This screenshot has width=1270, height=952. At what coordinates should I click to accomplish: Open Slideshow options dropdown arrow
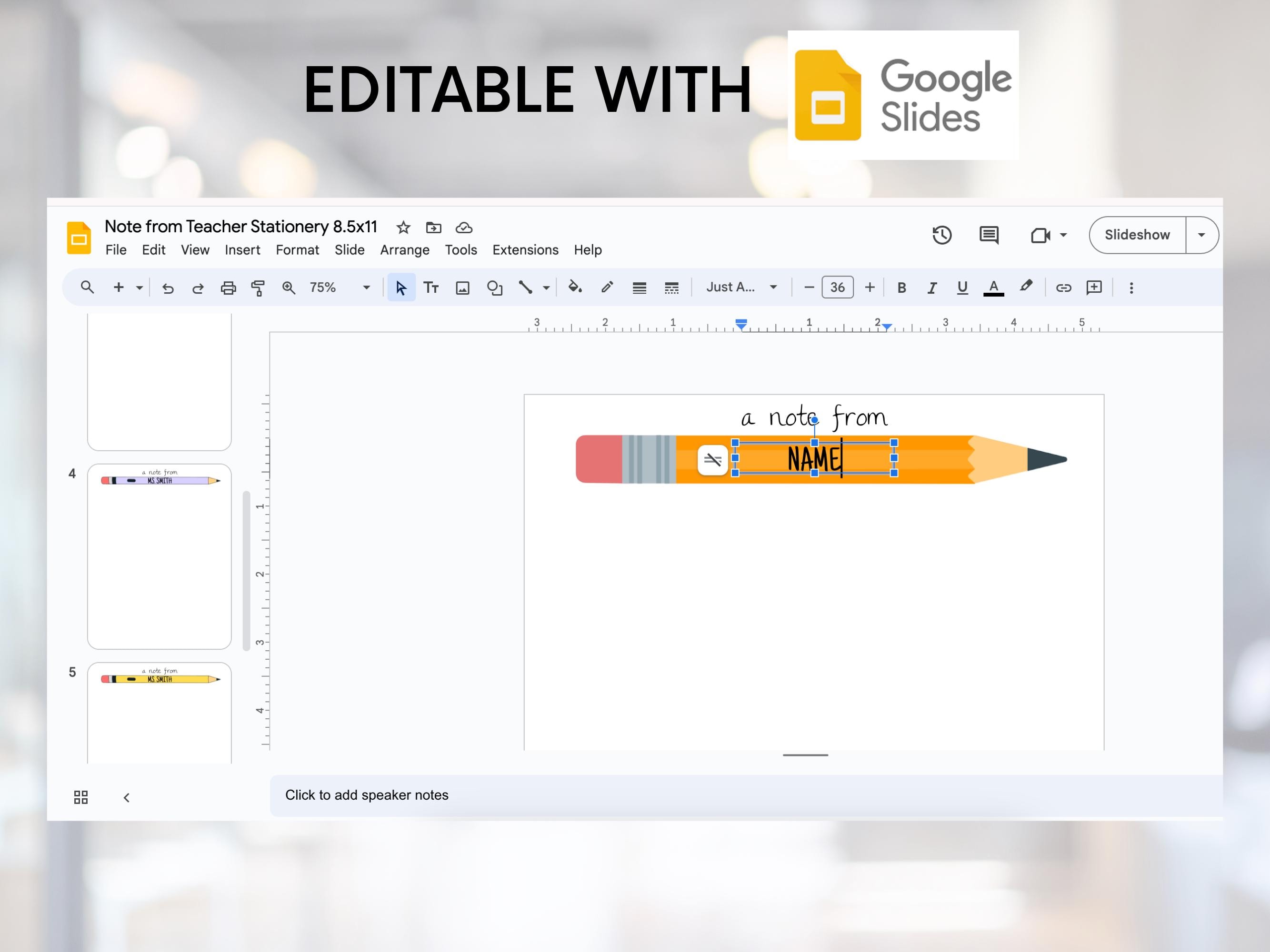point(1202,235)
